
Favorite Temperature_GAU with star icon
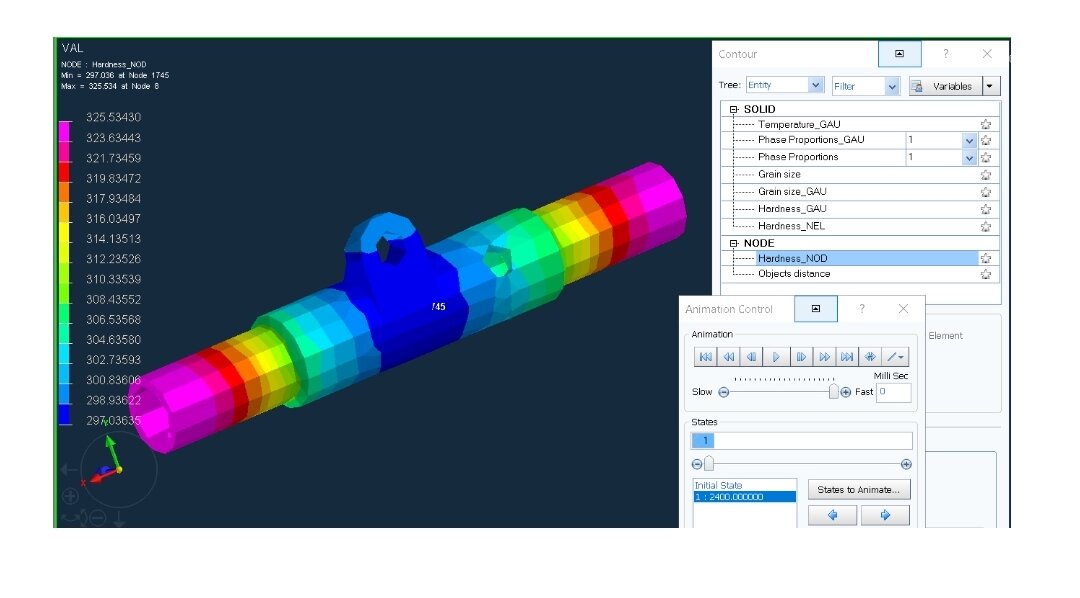click(986, 125)
